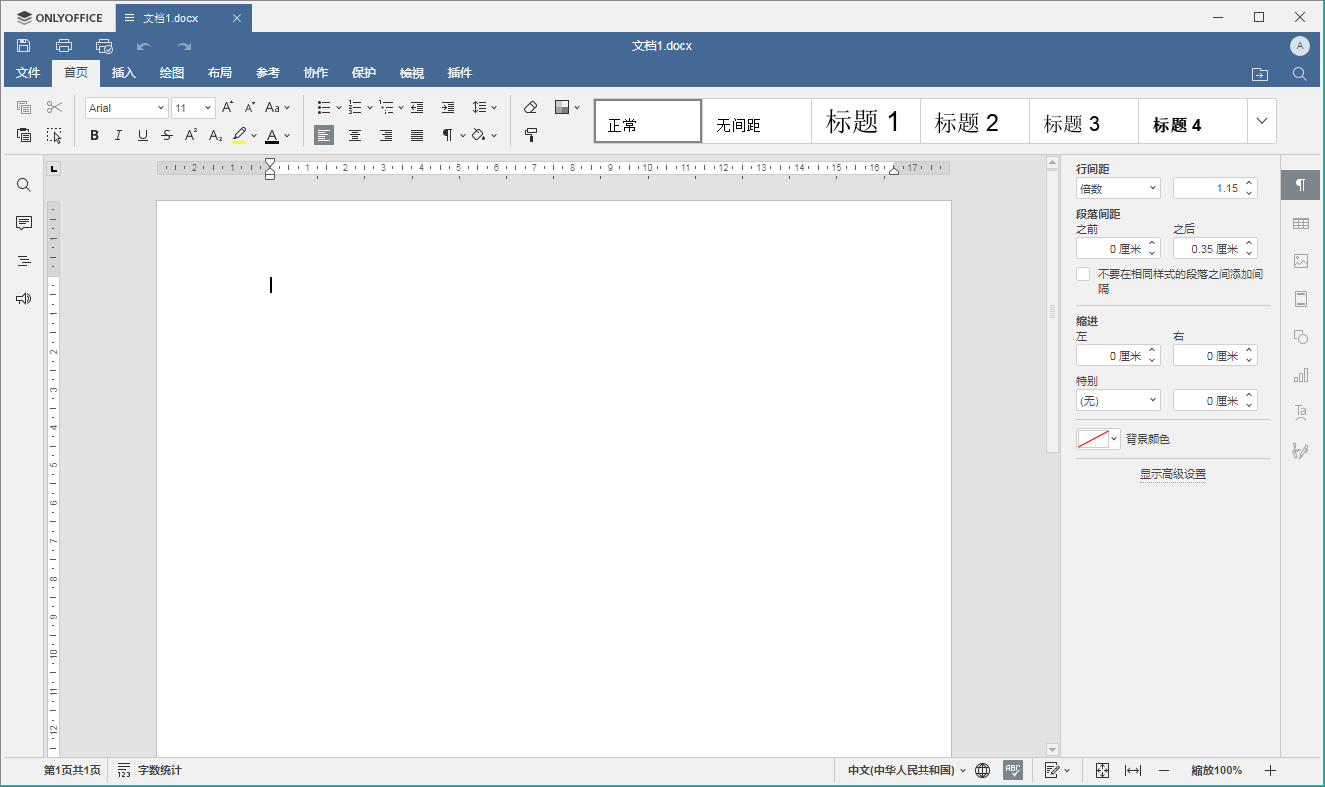1325x787 pixels.
Task: Center align the paragraph
Action: [355, 135]
